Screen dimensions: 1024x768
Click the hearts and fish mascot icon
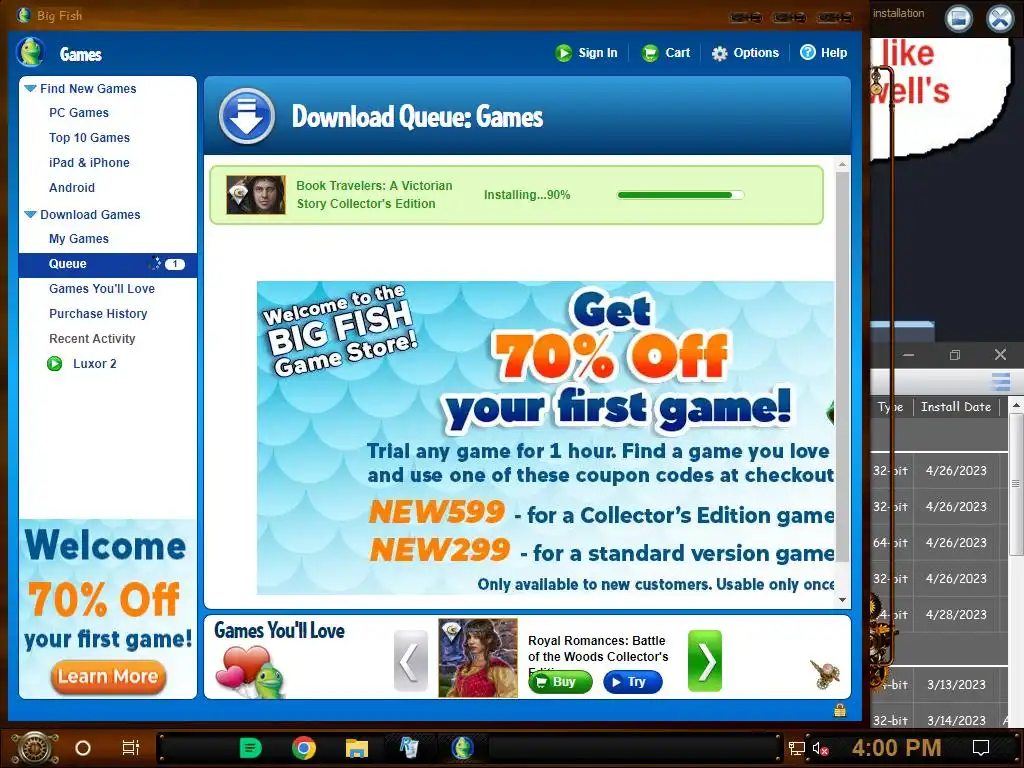[x=251, y=671]
